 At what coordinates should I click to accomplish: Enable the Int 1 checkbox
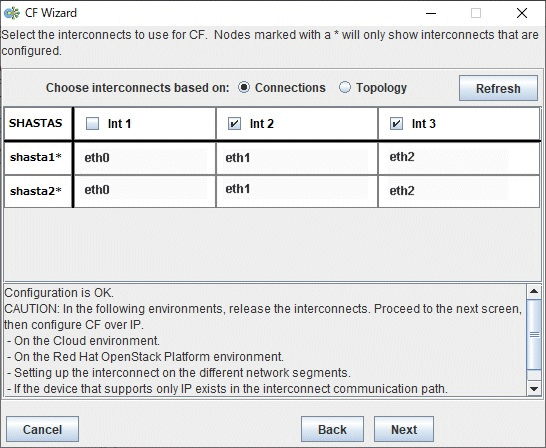click(93, 124)
